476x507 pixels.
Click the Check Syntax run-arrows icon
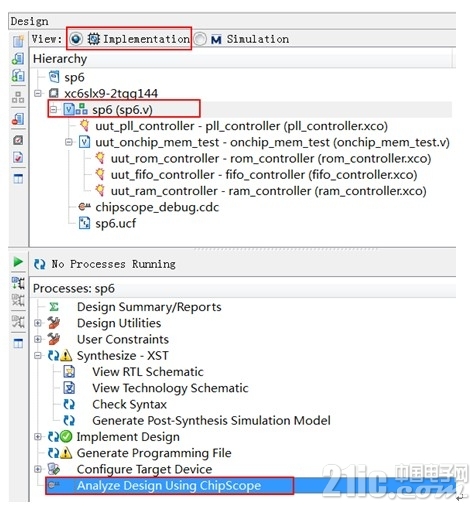point(69,404)
